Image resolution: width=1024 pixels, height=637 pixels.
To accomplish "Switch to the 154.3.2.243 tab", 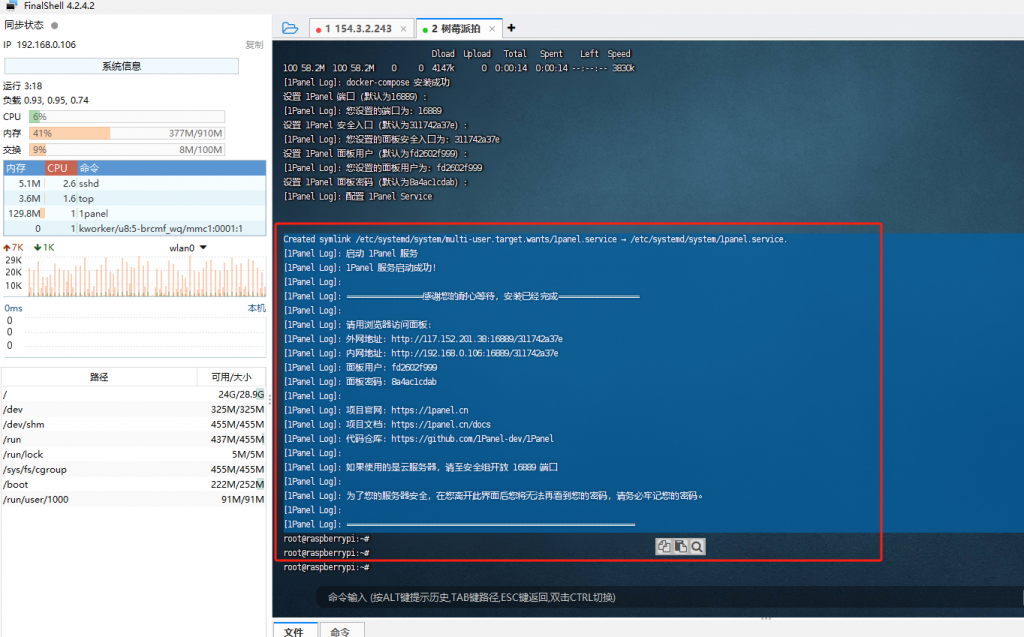I will (x=361, y=29).
